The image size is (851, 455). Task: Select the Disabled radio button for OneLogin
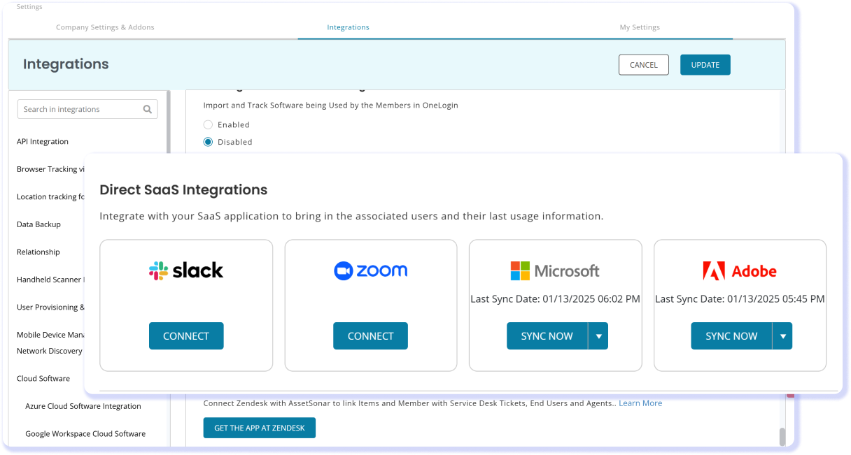[208, 142]
